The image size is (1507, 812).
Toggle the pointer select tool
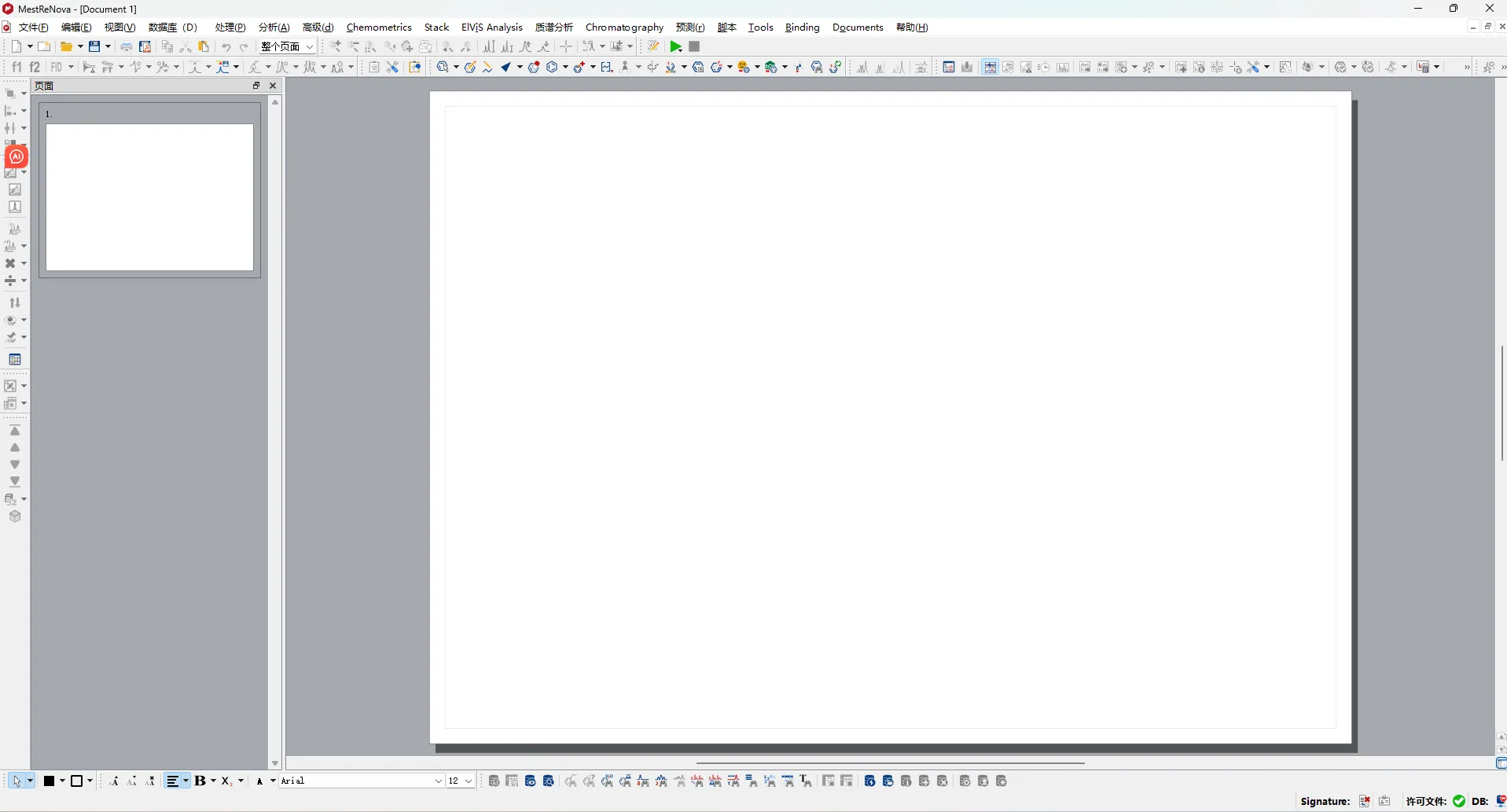[17, 781]
